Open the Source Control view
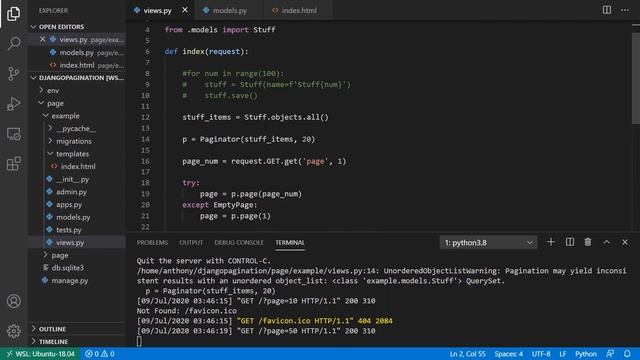 point(13,73)
